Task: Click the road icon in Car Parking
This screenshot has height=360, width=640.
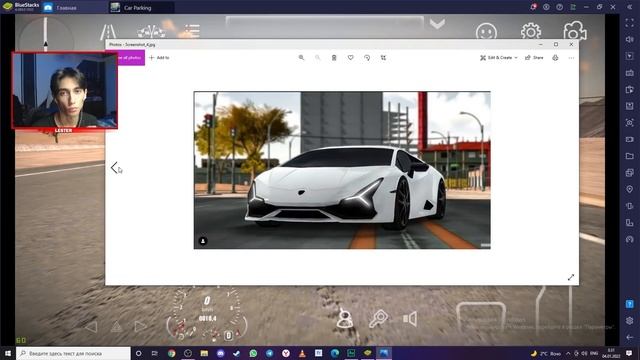Action: click(108, 32)
